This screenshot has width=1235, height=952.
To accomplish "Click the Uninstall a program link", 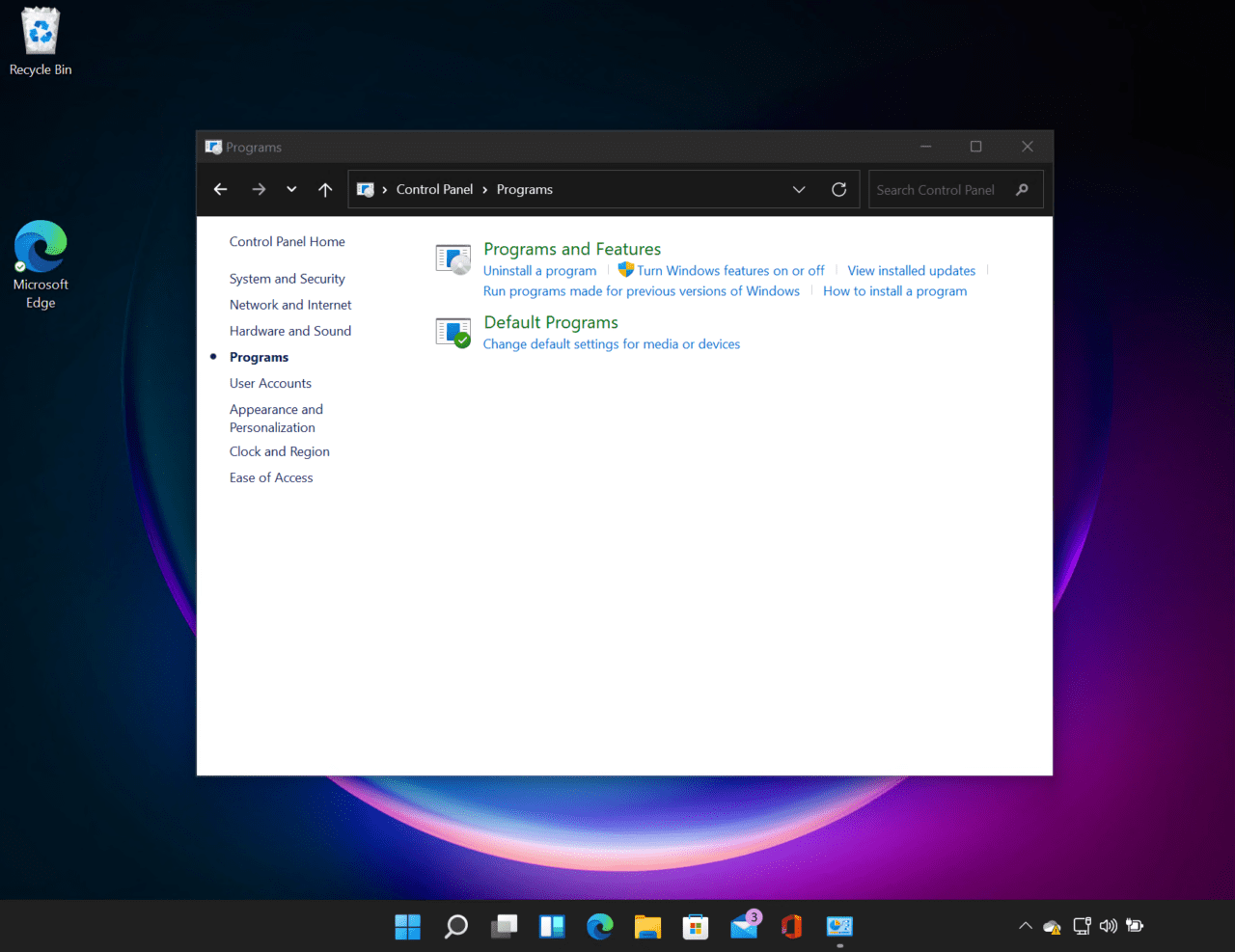I will coord(539,270).
